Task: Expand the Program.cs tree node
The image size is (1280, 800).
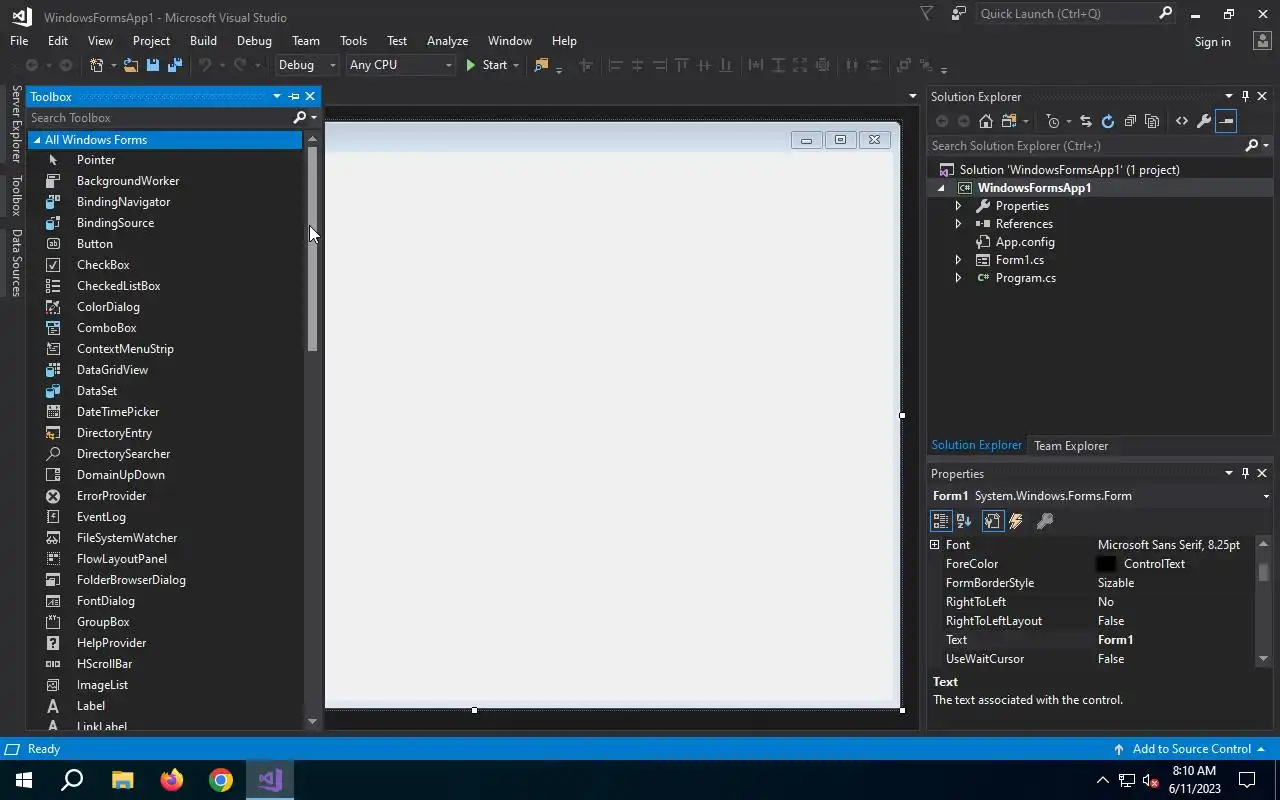Action: tap(958, 278)
